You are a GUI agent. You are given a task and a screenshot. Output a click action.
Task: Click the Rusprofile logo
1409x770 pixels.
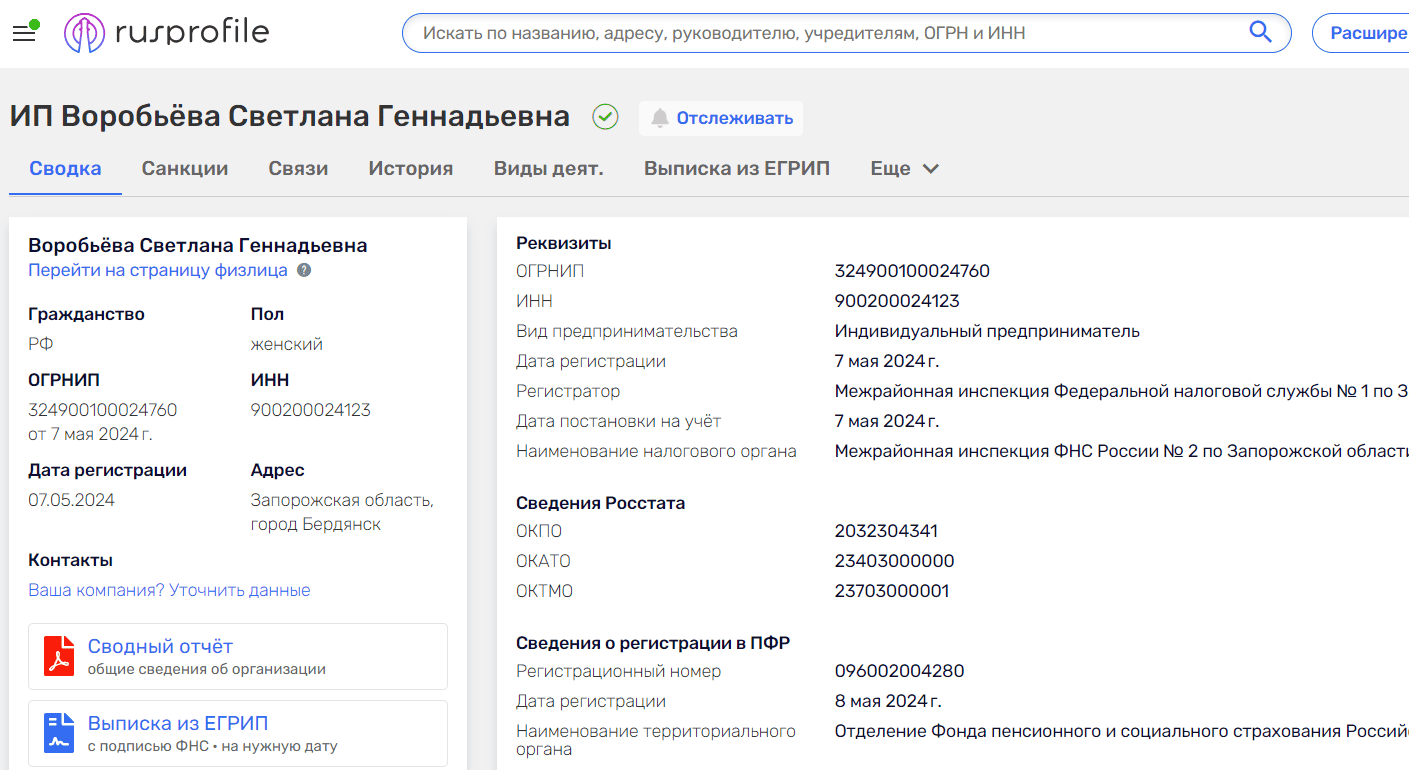(166, 31)
